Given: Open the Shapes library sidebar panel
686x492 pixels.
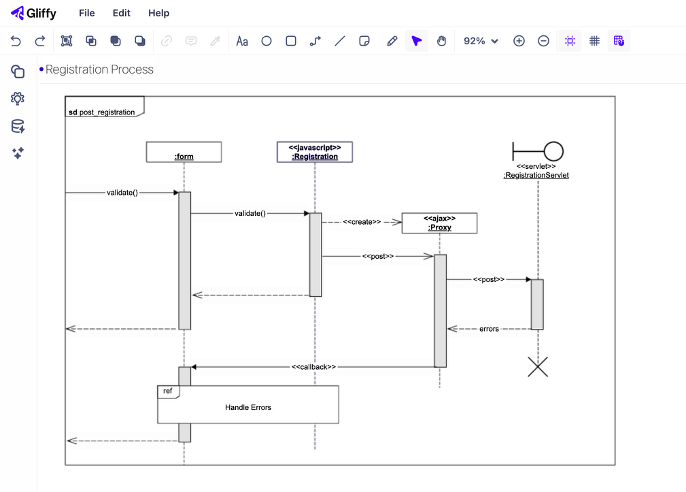Looking at the screenshot, I should 17,71.
